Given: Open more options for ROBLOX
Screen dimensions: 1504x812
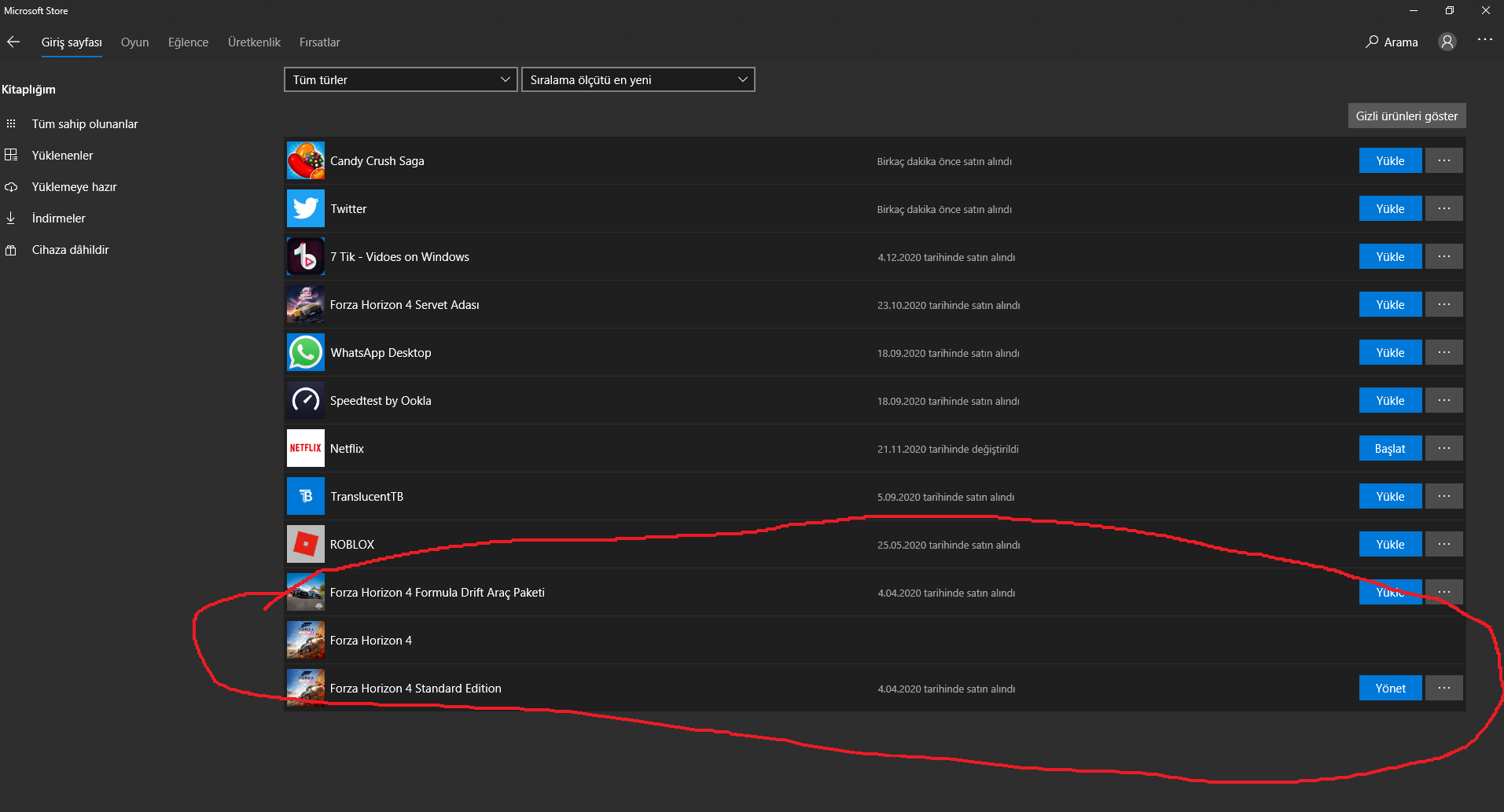Looking at the screenshot, I should 1444,545.
